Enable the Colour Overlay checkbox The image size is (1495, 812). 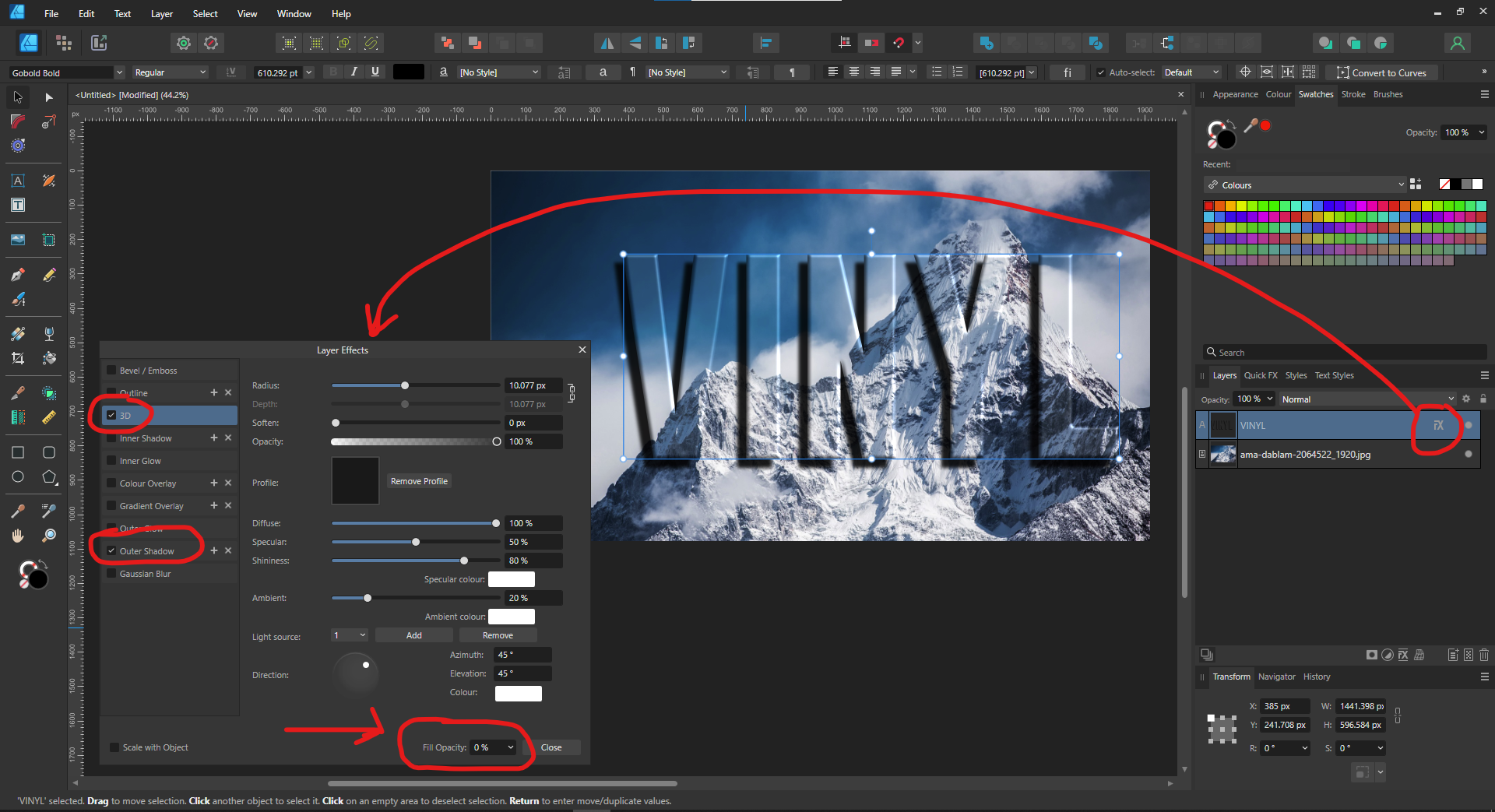tap(111, 483)
